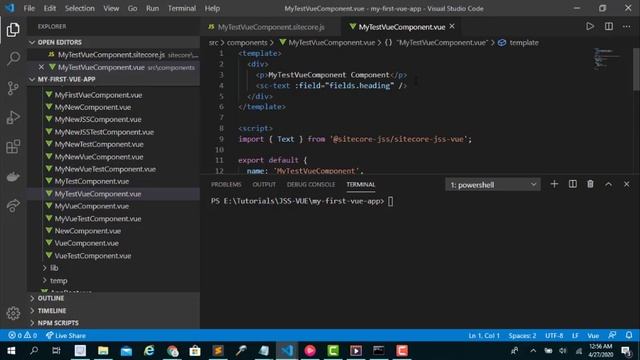The width and height of the screenshot is (640, 360).
Task: Switch to the Debug Console tab
Action: 311,184
